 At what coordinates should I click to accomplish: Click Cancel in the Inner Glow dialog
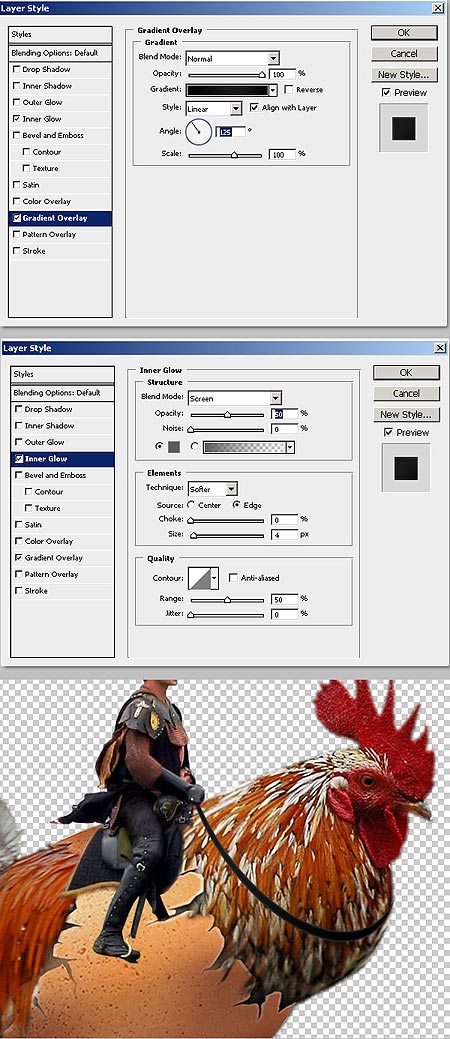(406, 394)
